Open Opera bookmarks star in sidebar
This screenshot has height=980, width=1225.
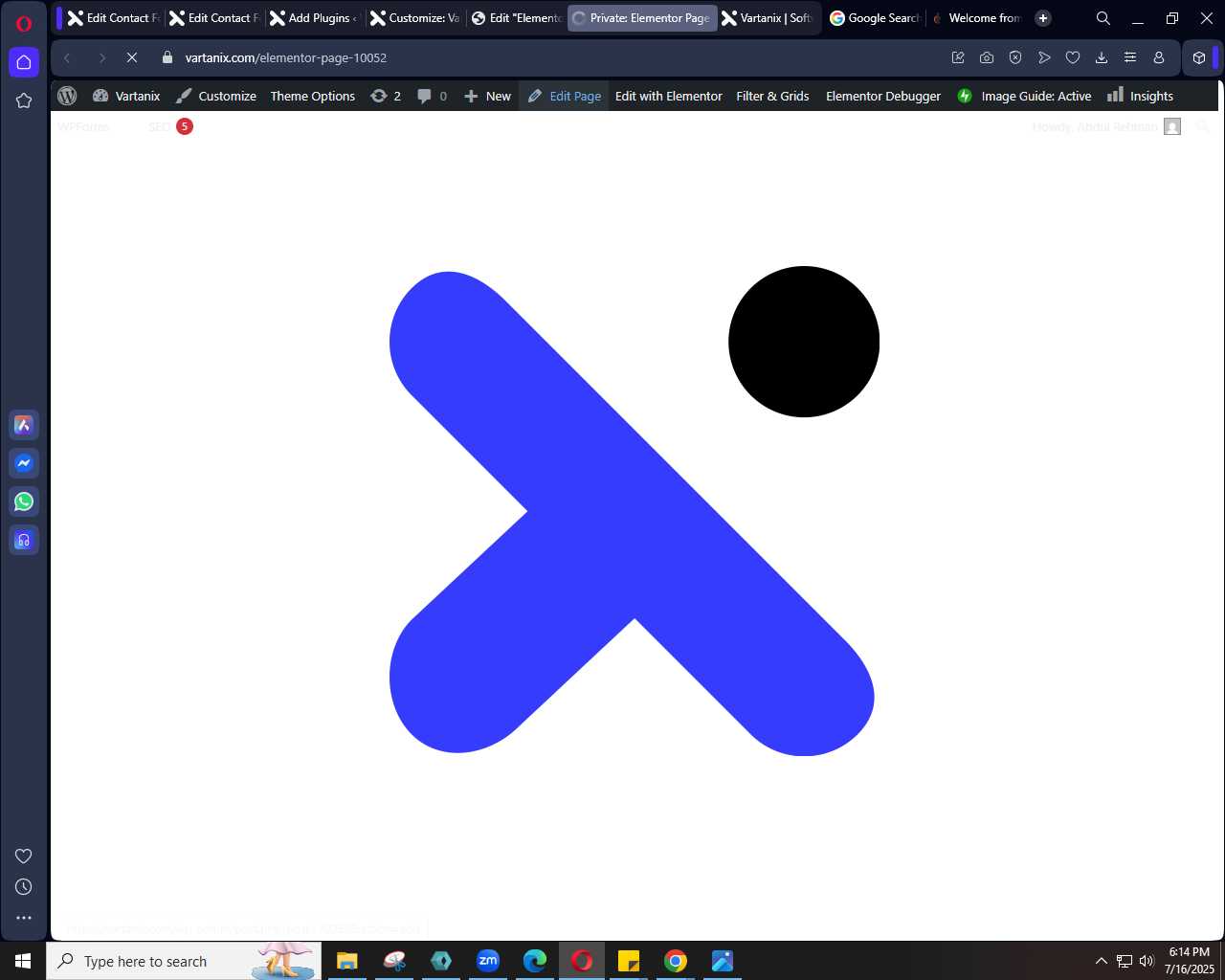coord(24,100)
